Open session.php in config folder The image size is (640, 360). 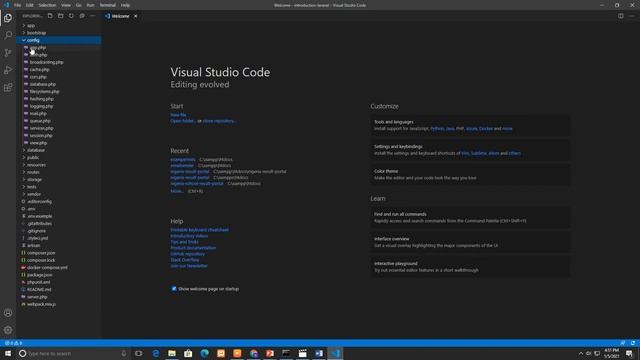[41, 136]
